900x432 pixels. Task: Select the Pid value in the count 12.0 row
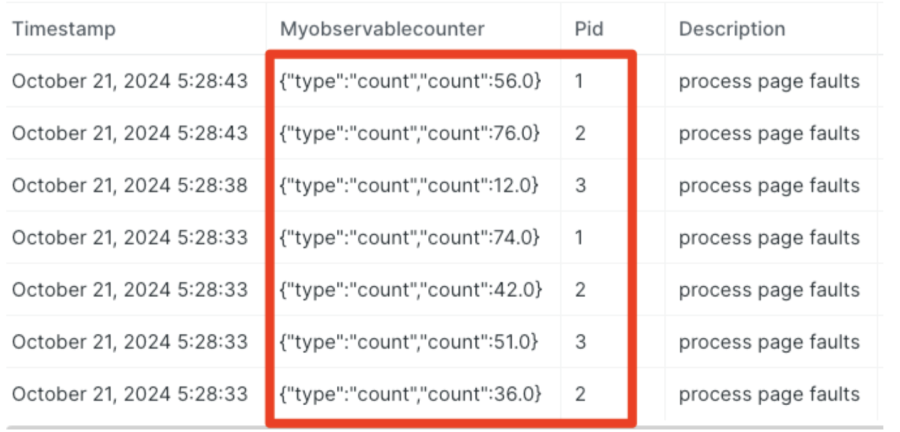click(579, 186)
